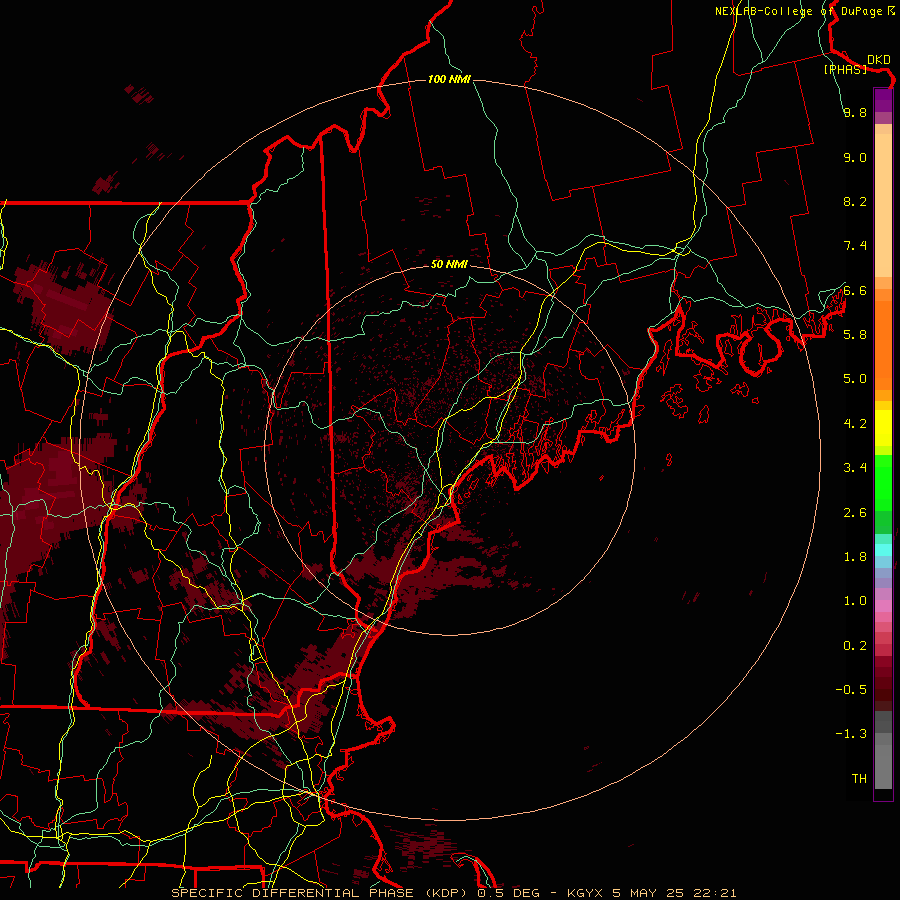
Task: Click the 1.0 value on the scale
Action: click(x=855, y=601)
